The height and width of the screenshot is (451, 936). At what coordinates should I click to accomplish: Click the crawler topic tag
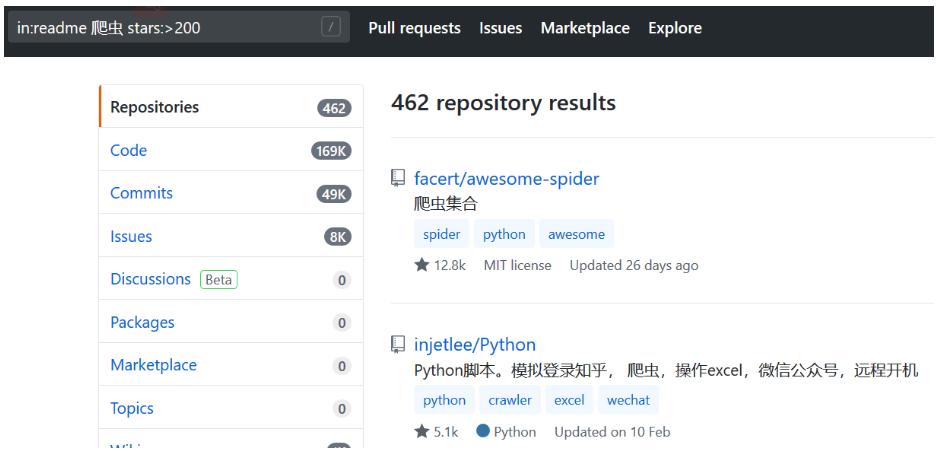[510, 400]
